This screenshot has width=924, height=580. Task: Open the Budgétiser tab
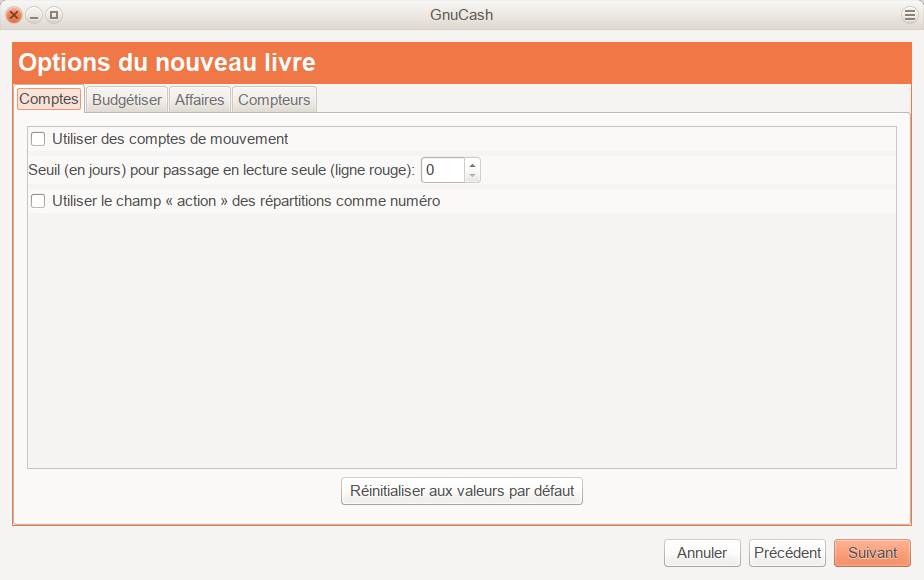click(127, 100)
